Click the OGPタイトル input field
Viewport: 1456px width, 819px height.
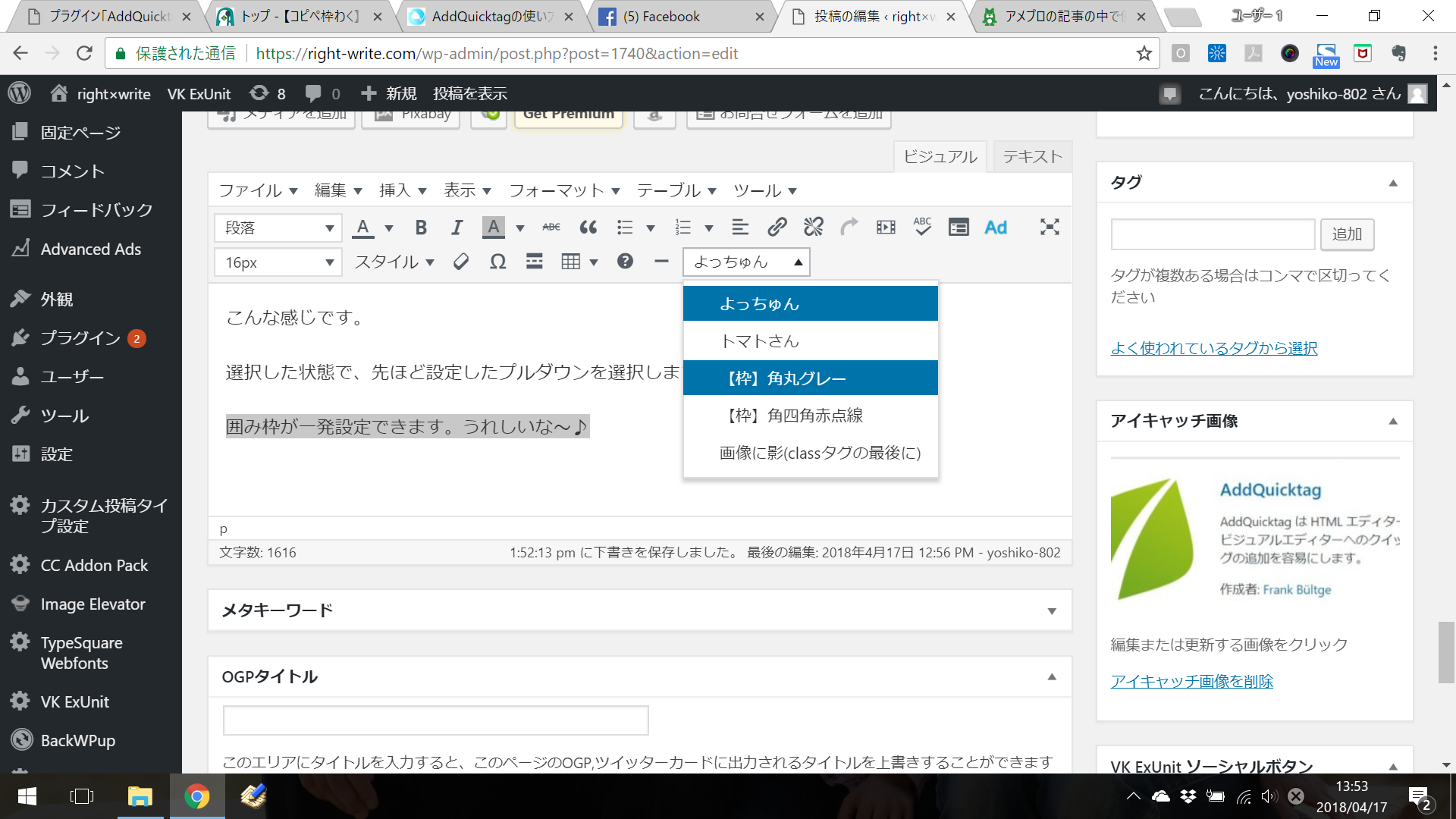(435, 720)
